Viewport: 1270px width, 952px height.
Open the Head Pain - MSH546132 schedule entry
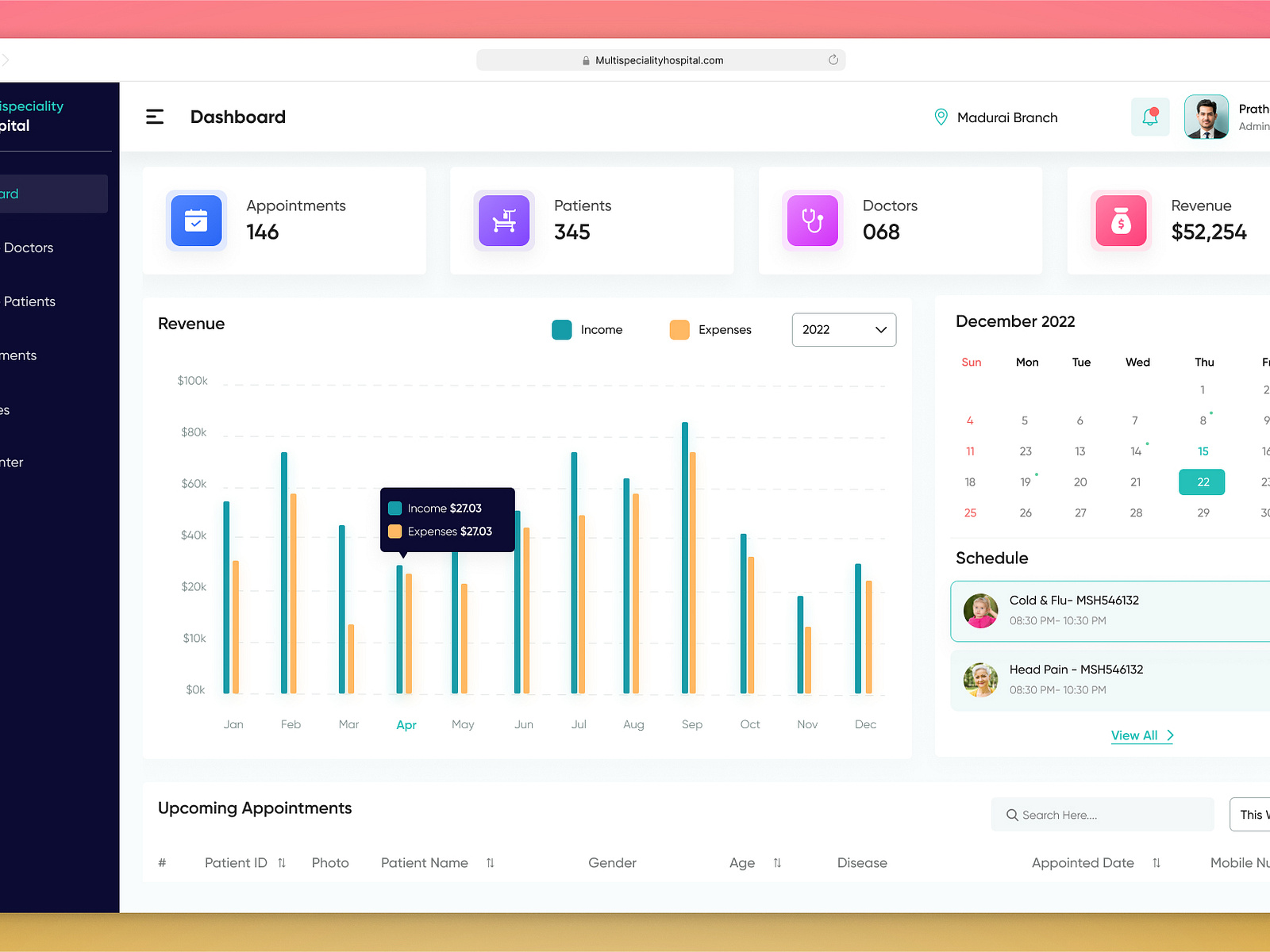[x=1076, y=679]
